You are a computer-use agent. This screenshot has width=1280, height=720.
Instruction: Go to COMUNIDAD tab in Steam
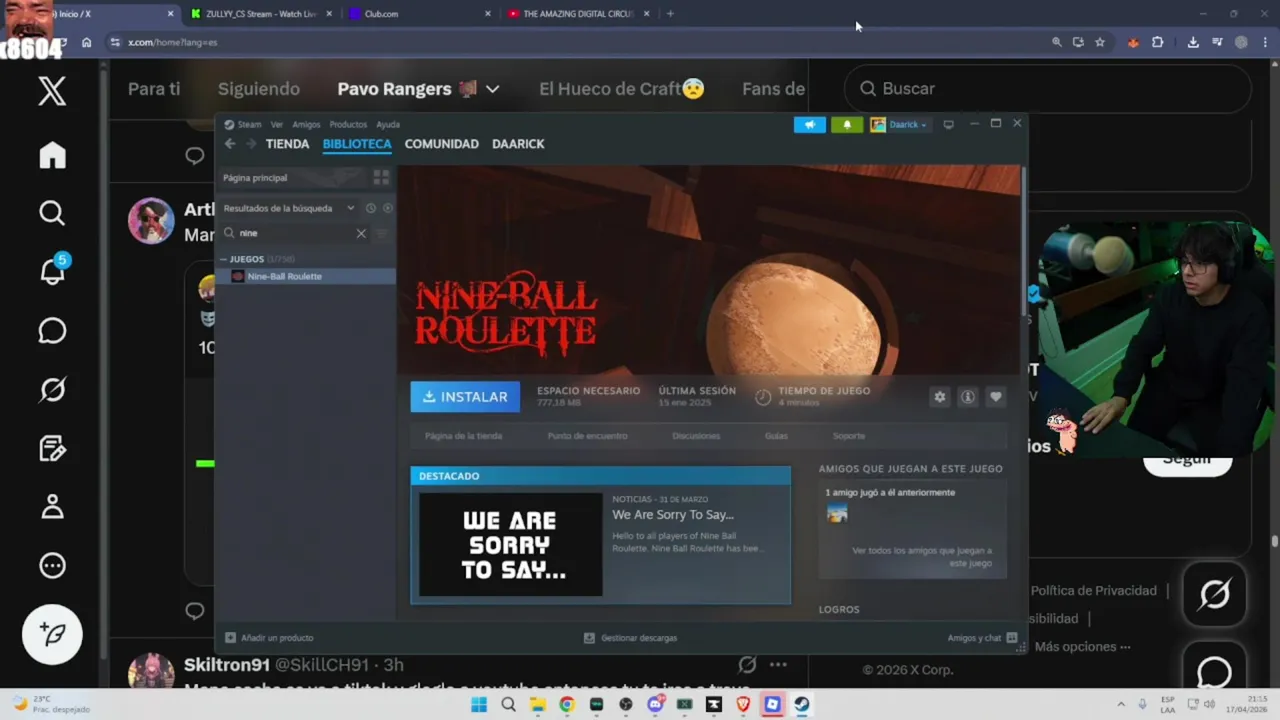[x=441, y=144]
